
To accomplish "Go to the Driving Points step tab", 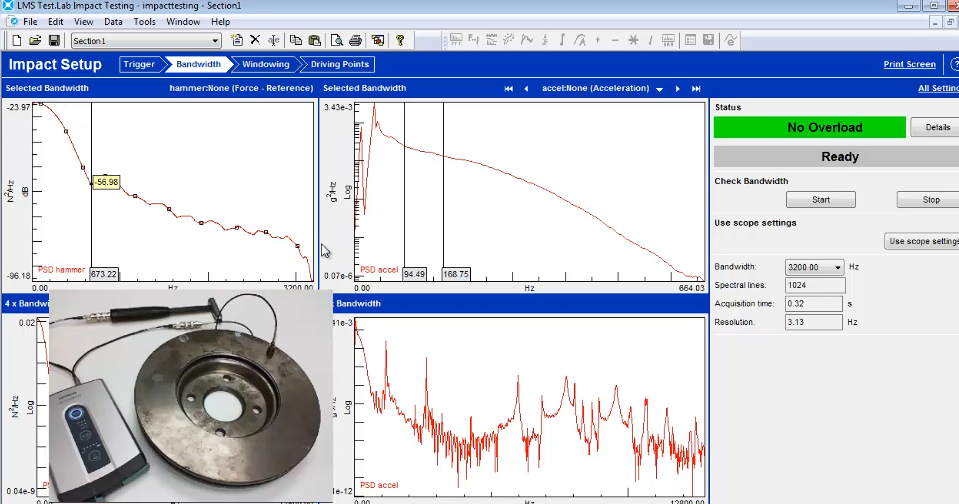I will click(x=339, y=64).
